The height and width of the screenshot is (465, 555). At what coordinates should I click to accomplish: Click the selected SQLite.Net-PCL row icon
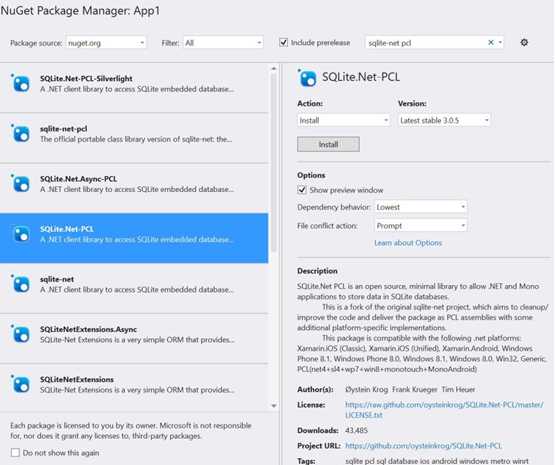point(21,234)
